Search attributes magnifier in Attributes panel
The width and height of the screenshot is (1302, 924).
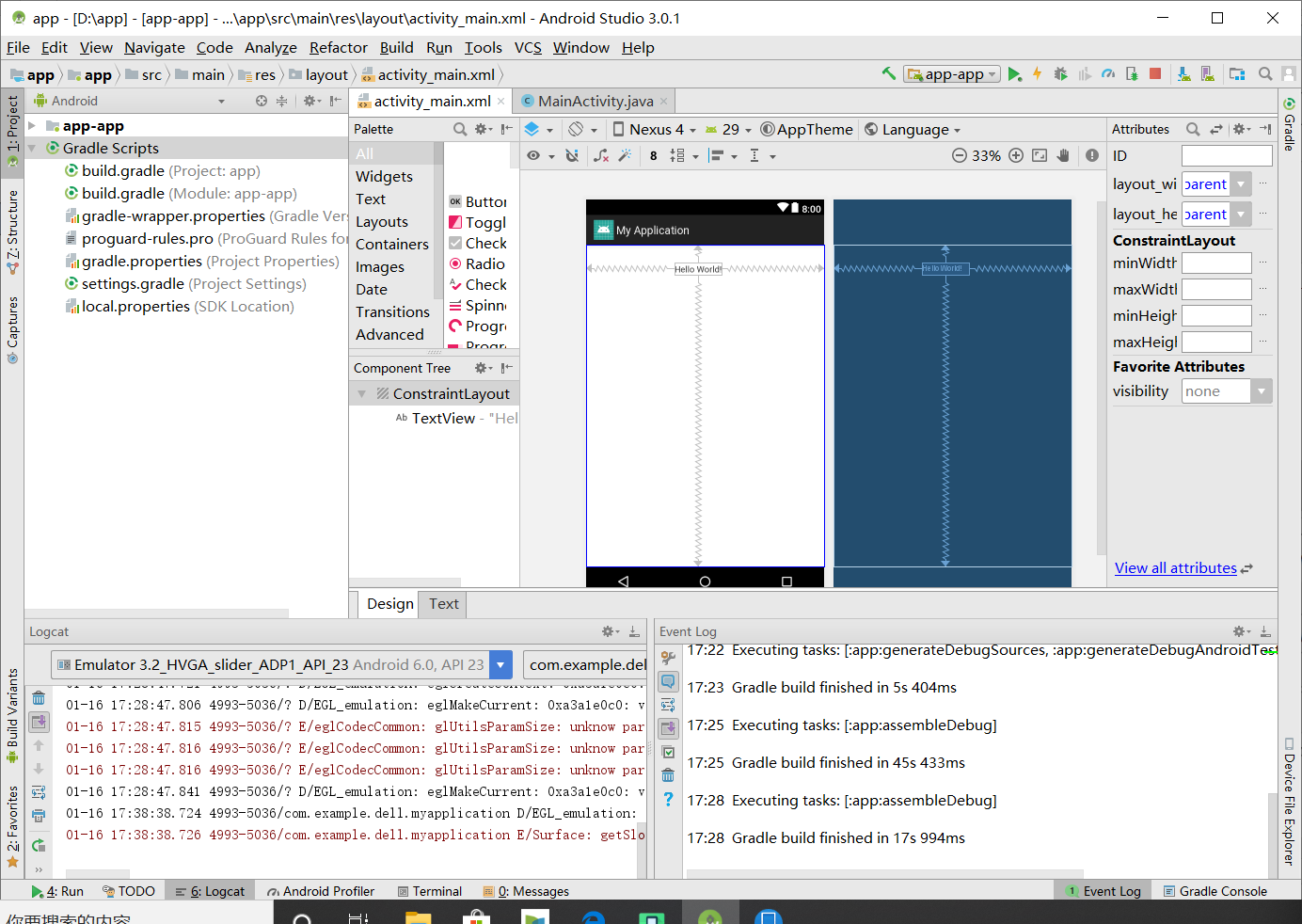1193,129
